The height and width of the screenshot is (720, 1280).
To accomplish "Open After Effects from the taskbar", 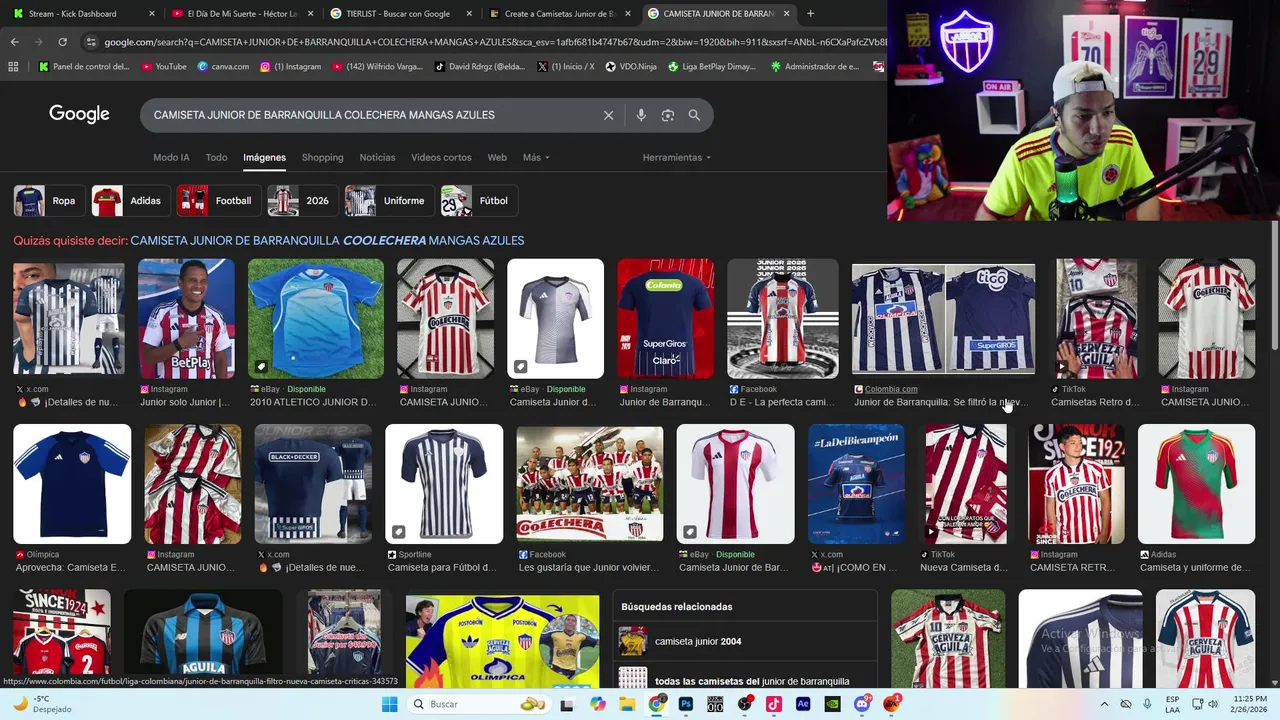I will point(803,704).
